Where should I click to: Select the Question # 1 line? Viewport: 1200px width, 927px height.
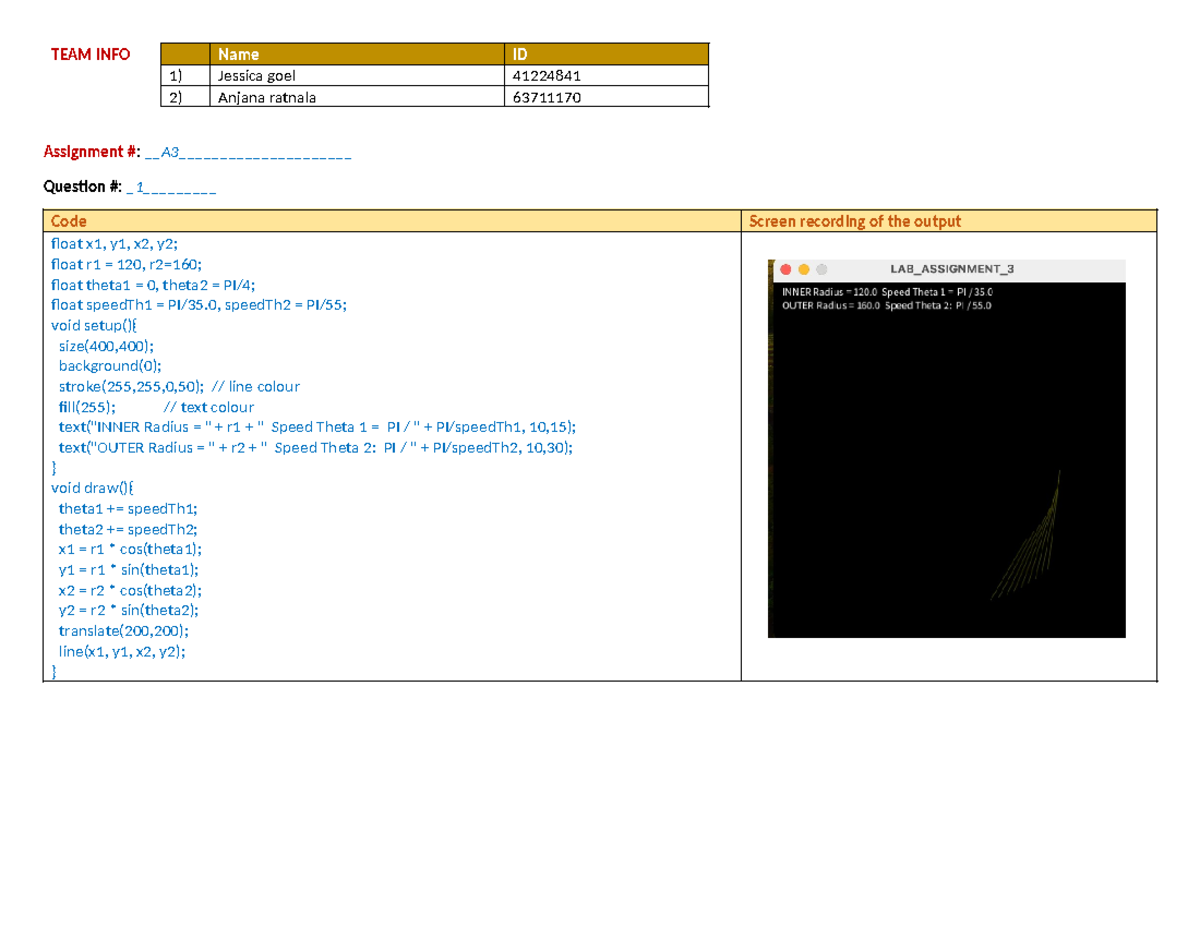point(130,187)
